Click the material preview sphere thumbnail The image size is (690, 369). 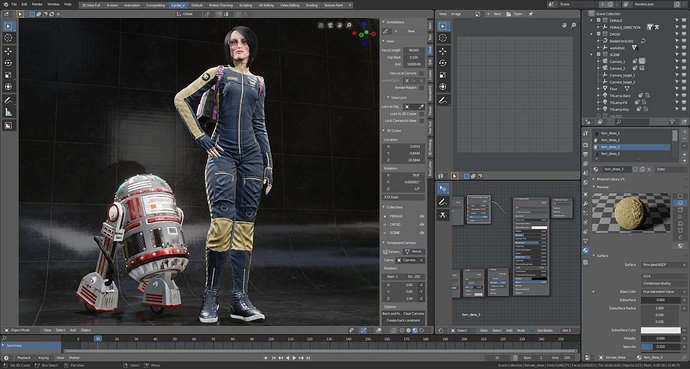[632, 214]
